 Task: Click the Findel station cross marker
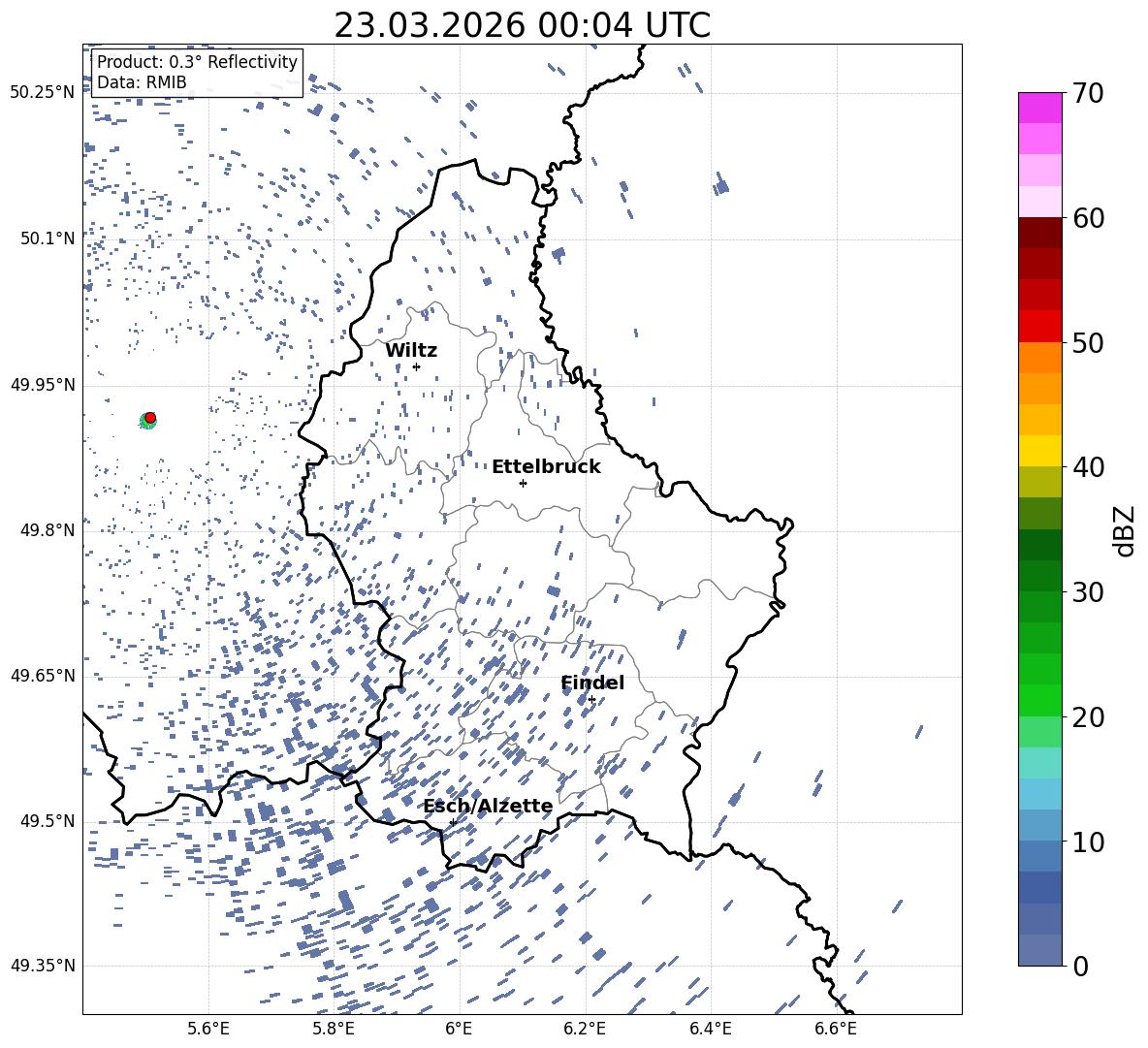click(591, 699)
